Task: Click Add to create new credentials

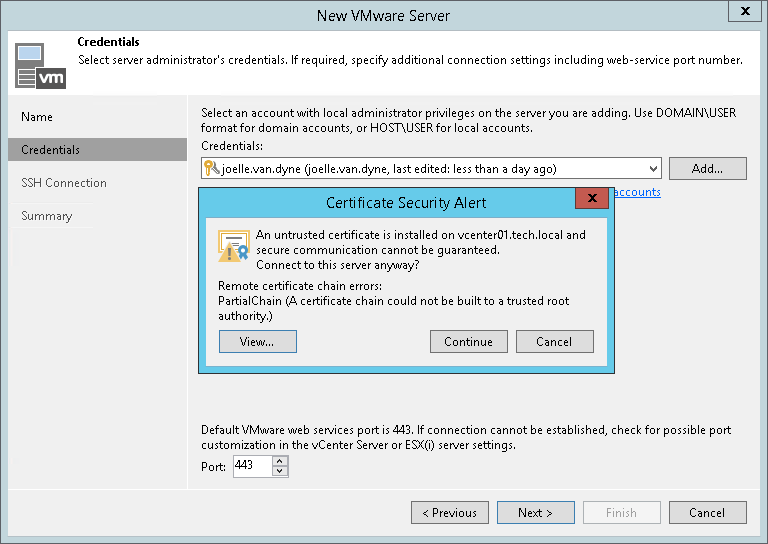Action: (707, 169)
